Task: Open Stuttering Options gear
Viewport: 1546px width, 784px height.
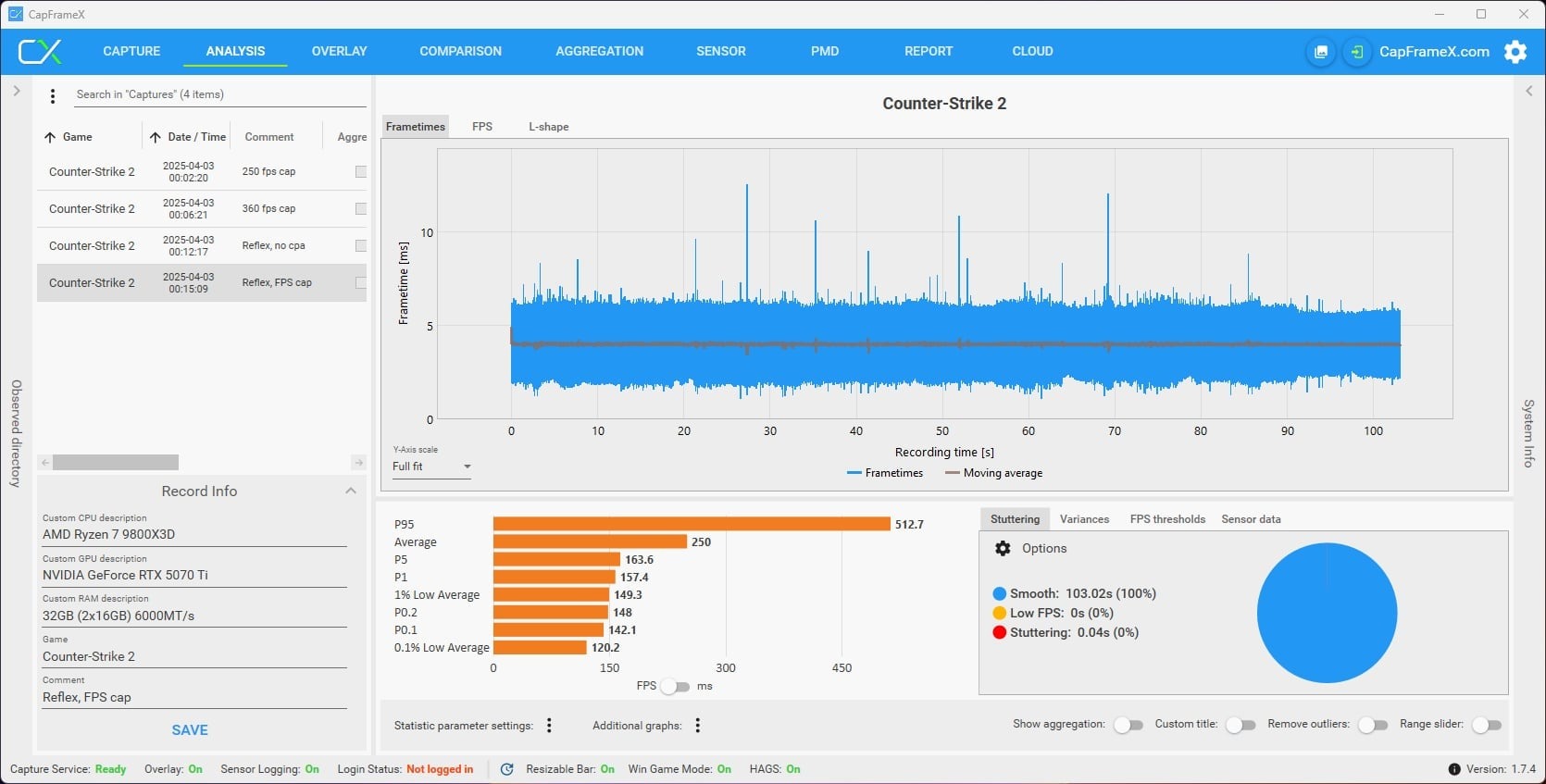Action: 1003,548
